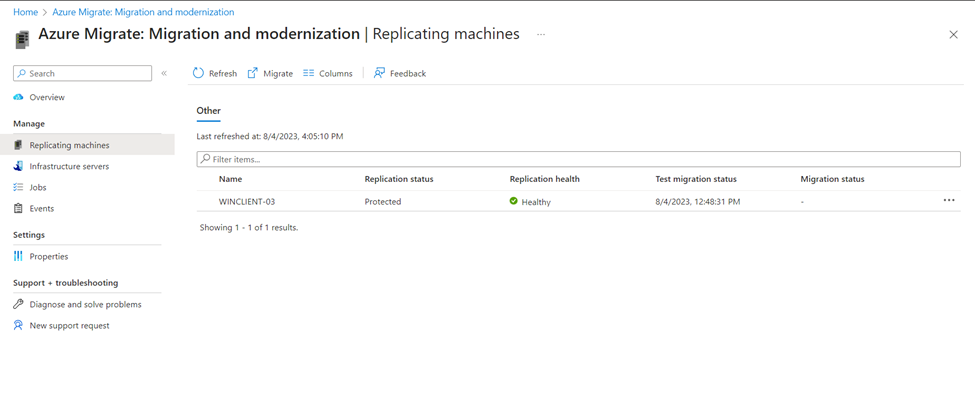Click the Last refreshed timestamp text

click(270, 136)
